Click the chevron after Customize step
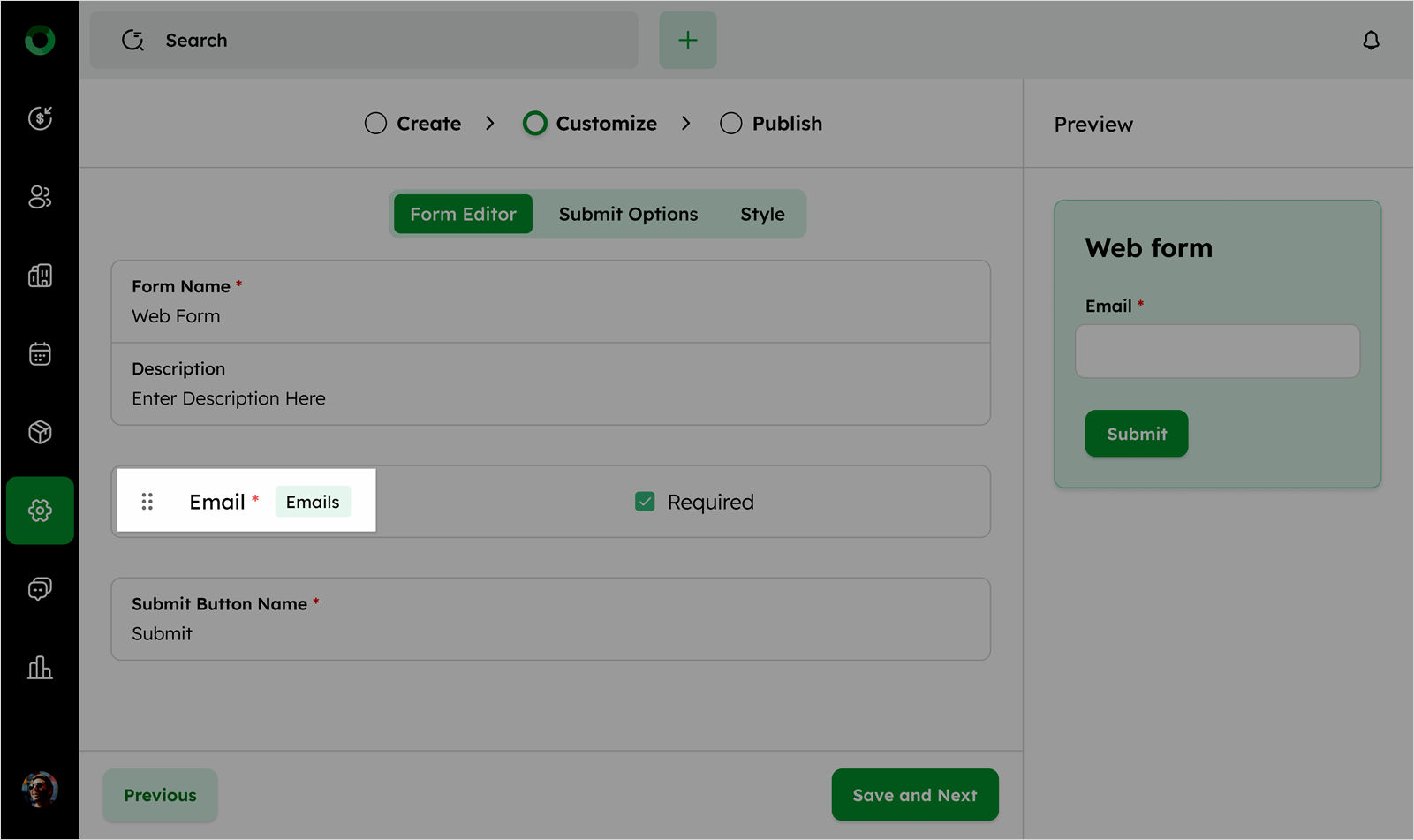This screenshot has width=1414, height=840. coord(686,124)
